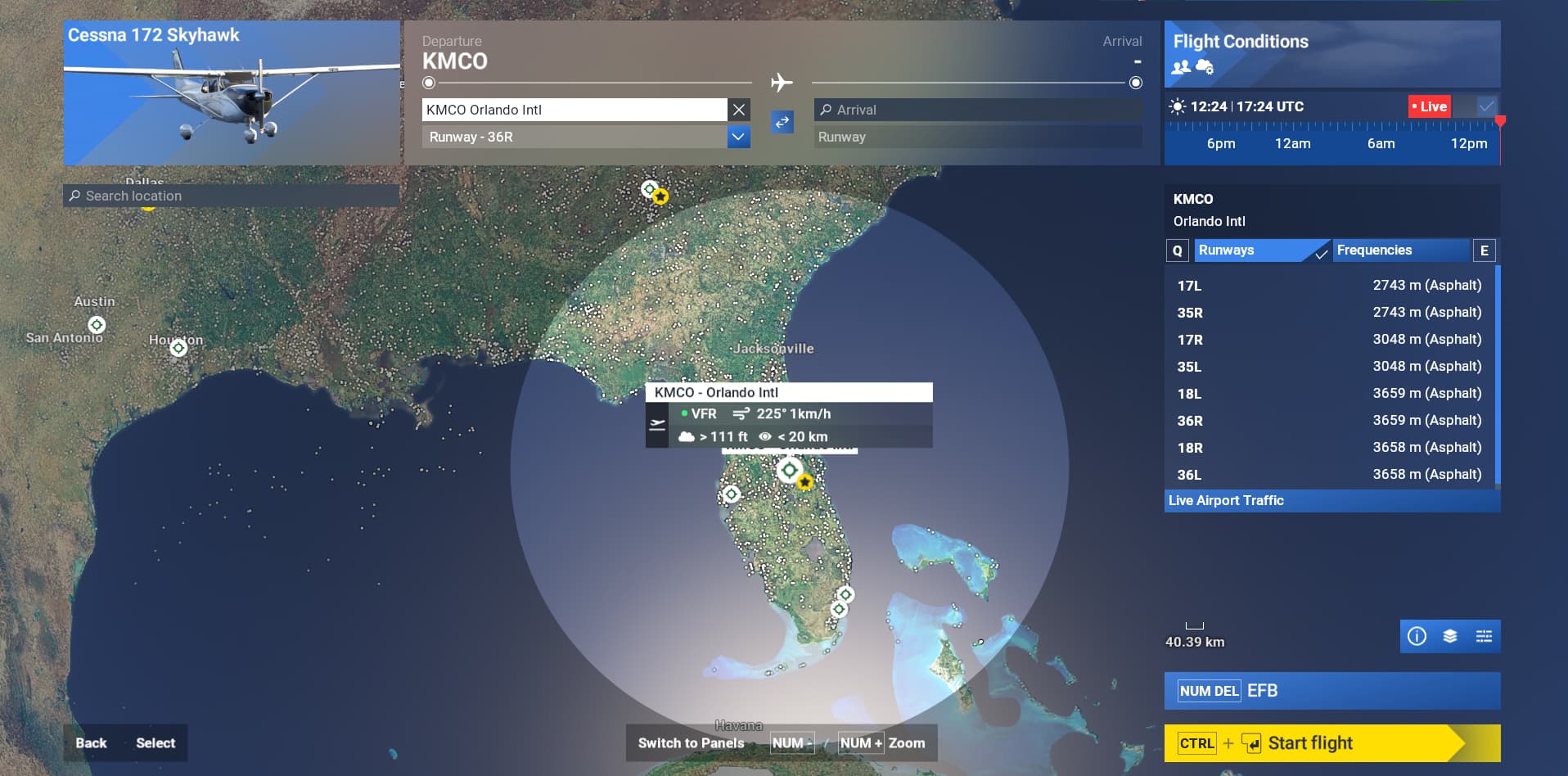Switch to the Frequencies tab
1568x776 pixels.
pyautogui.click(x=1399, y=250)
